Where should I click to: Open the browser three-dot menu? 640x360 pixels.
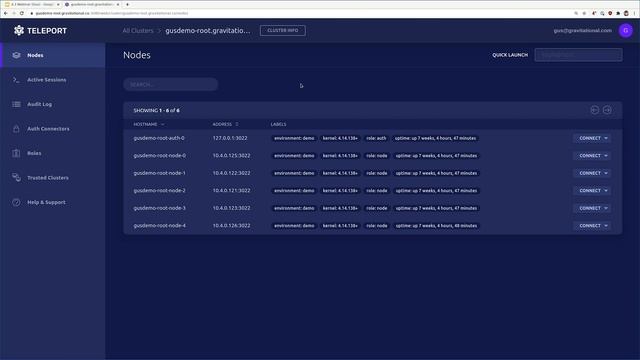tap(635, 13)
